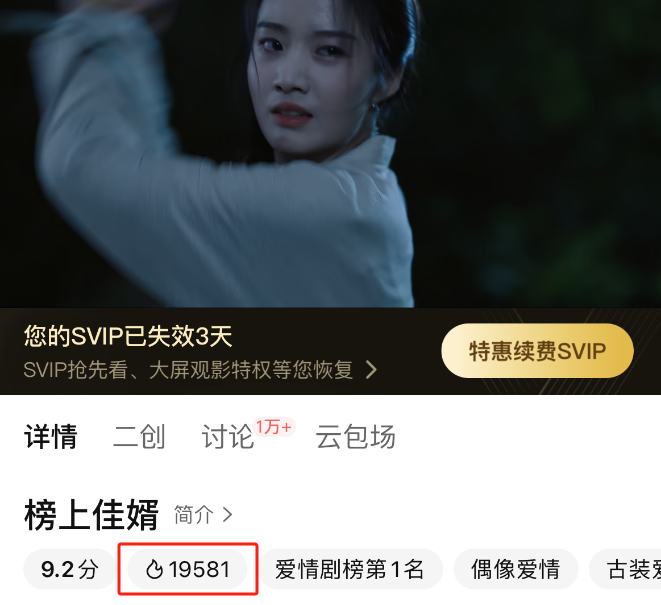Tap the flame popularity icon
This screenshot has height=605, width=661.
[154, 570]
